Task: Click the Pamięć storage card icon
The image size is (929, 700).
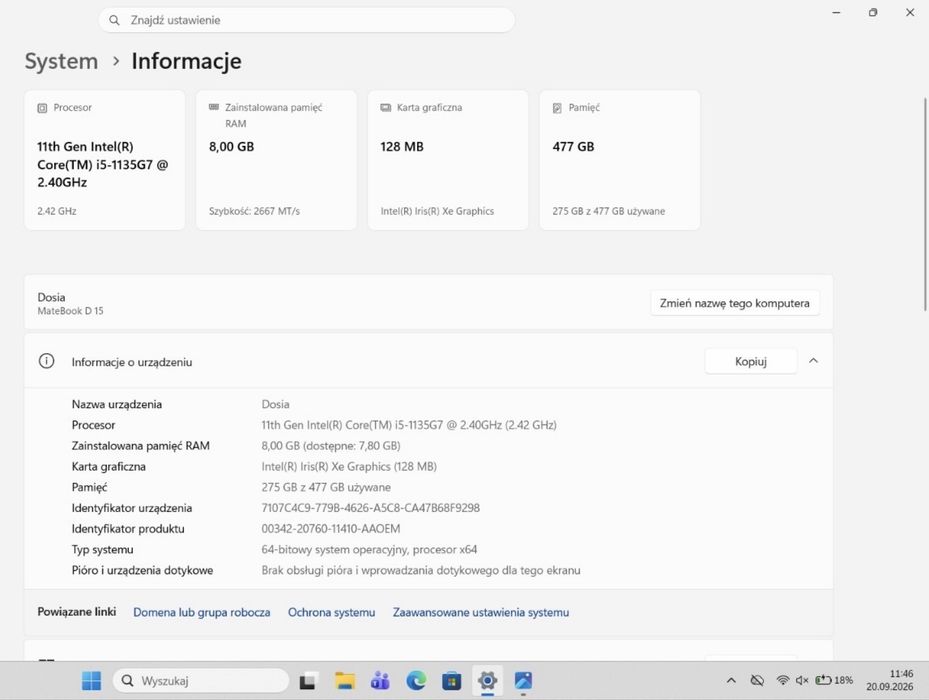Action: [x=557, y=108]
